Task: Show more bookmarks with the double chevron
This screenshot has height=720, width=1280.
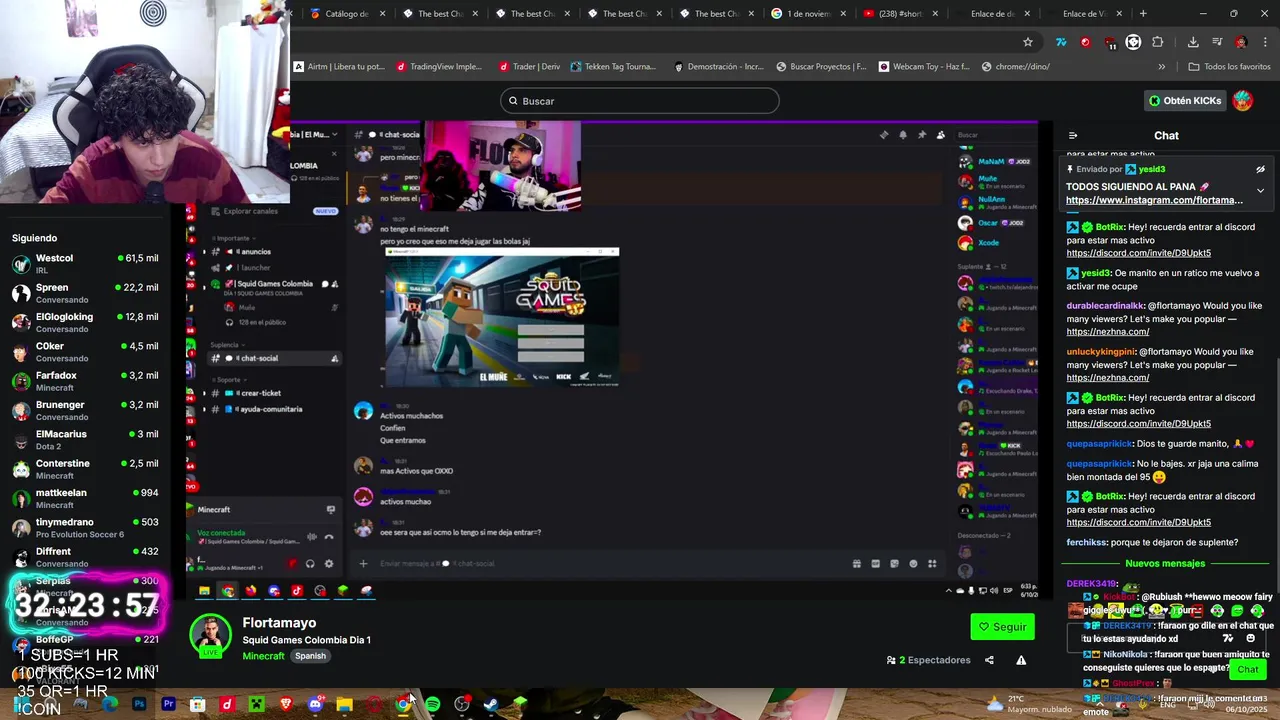Action: click(x=1161, y=67)
